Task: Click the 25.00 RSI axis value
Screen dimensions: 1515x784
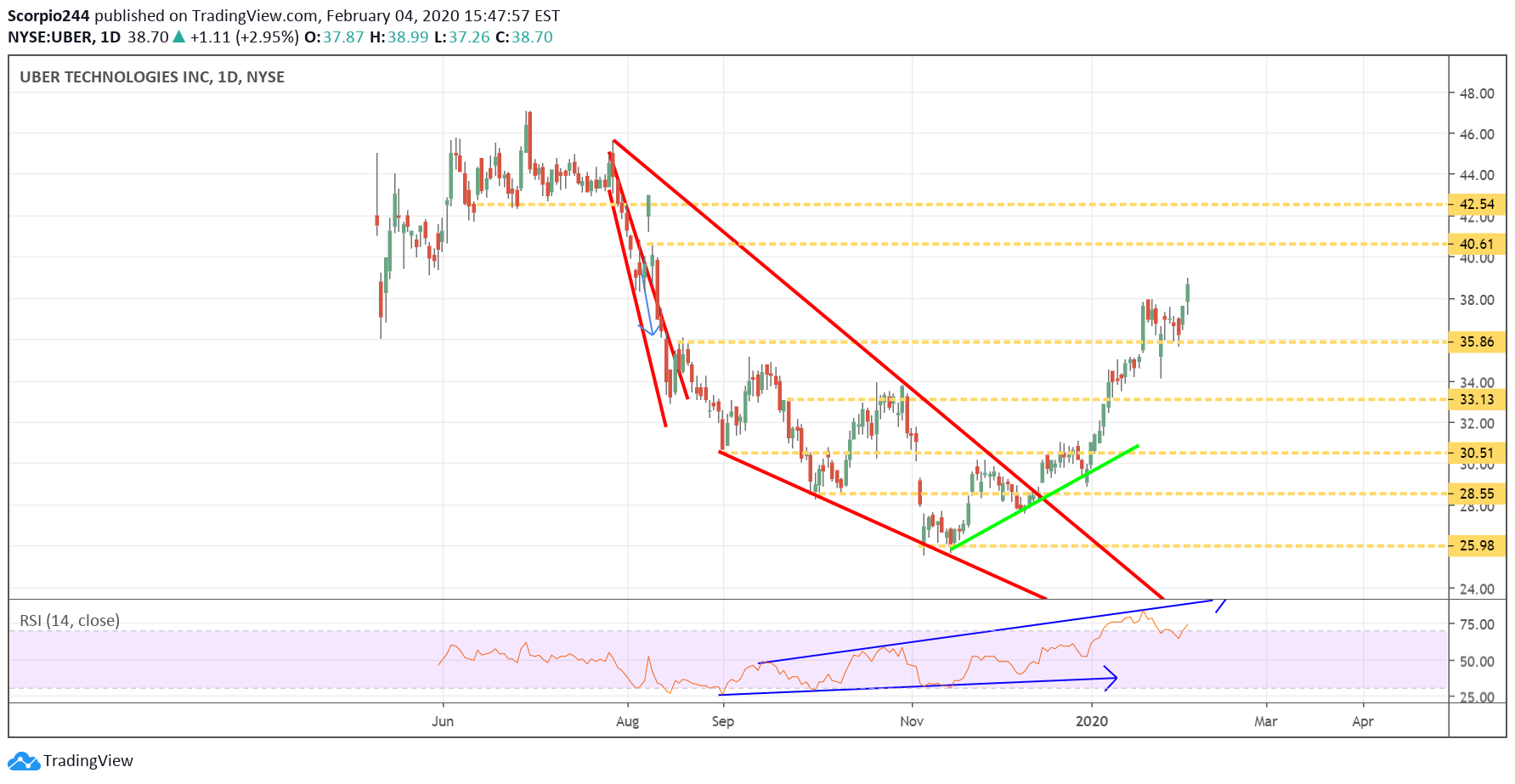Action: tap(1477, 697)
